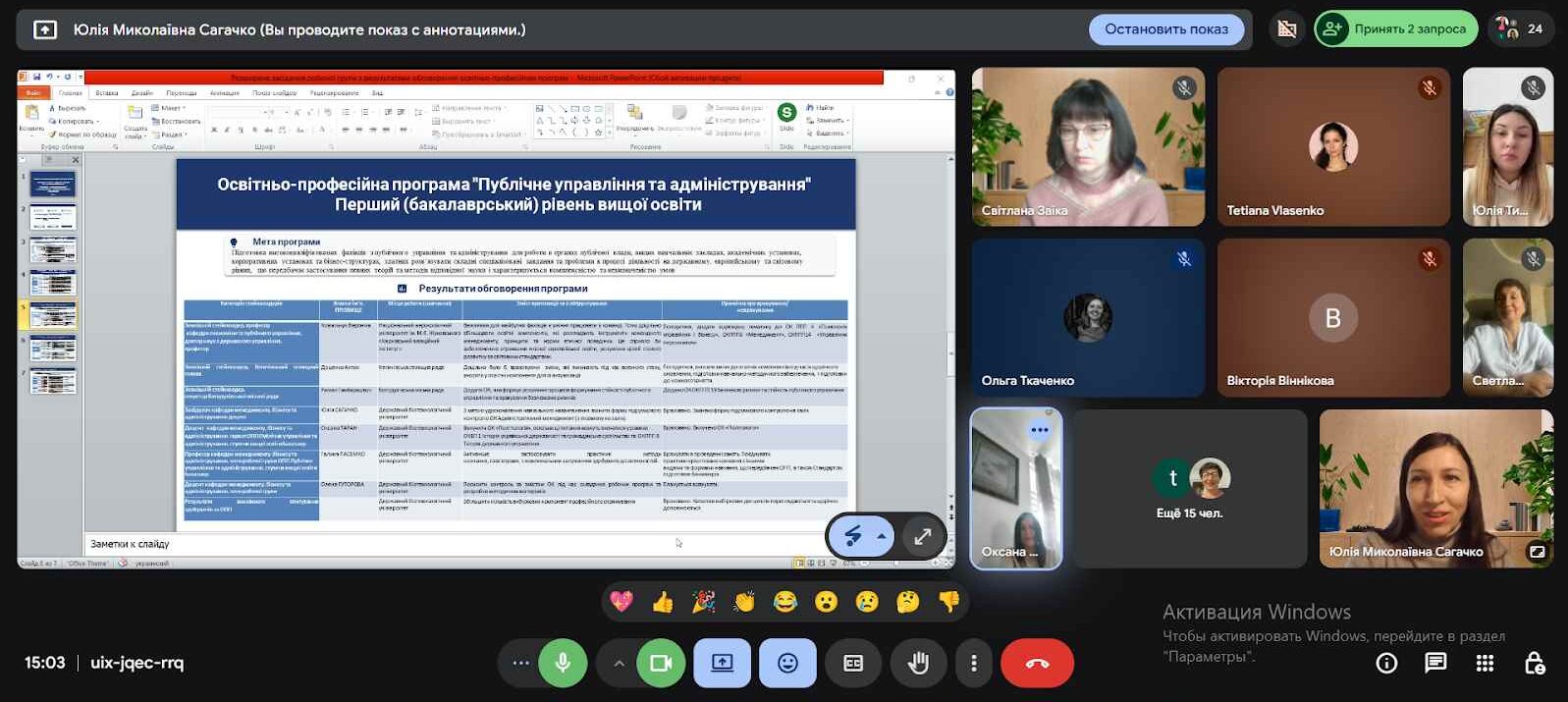This screenshot has width=1568, height=702.
Task: Leave the call with red hang-up button
Action: 1037,664
